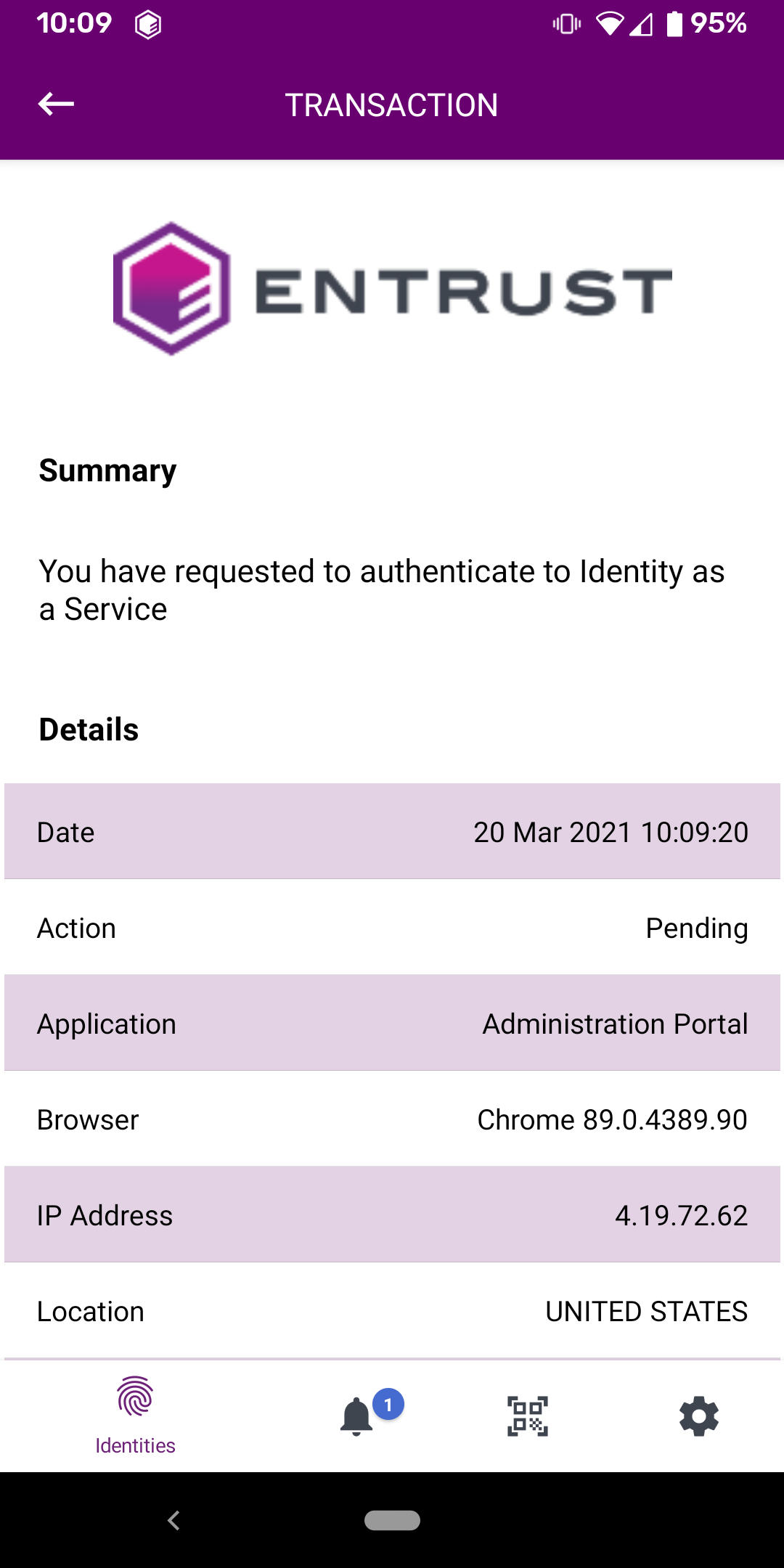Image resolution: width=784 pixels, height=1568 pixels.
Task: Tap the Pending action value
Action: coord(696,928)
